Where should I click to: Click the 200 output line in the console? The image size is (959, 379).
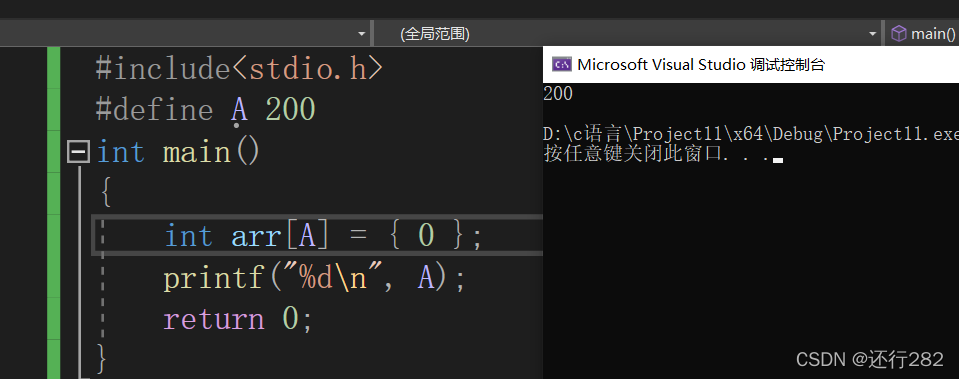point(558,94)
